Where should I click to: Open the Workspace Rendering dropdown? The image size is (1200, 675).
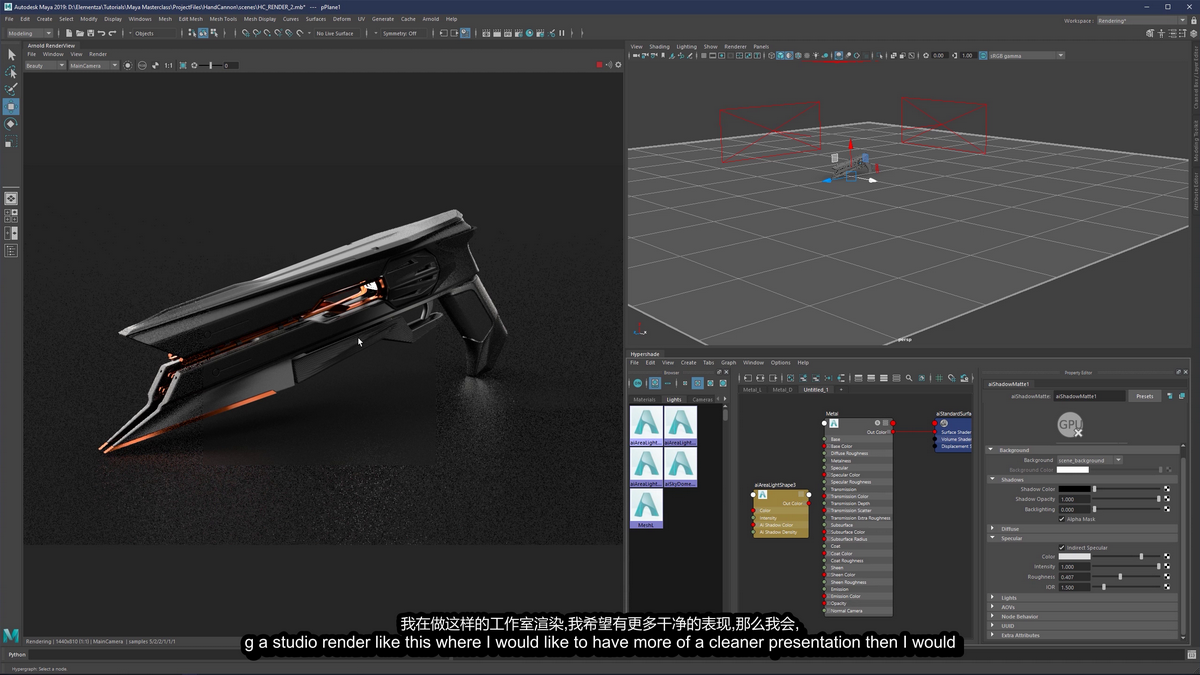[x=1141, y=20]
